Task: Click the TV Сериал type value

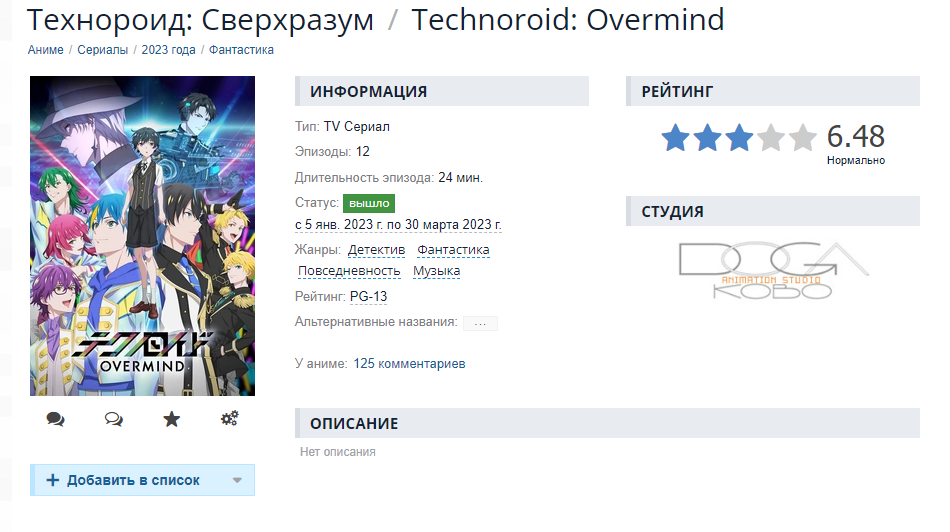Action: [x=356, y=127]
